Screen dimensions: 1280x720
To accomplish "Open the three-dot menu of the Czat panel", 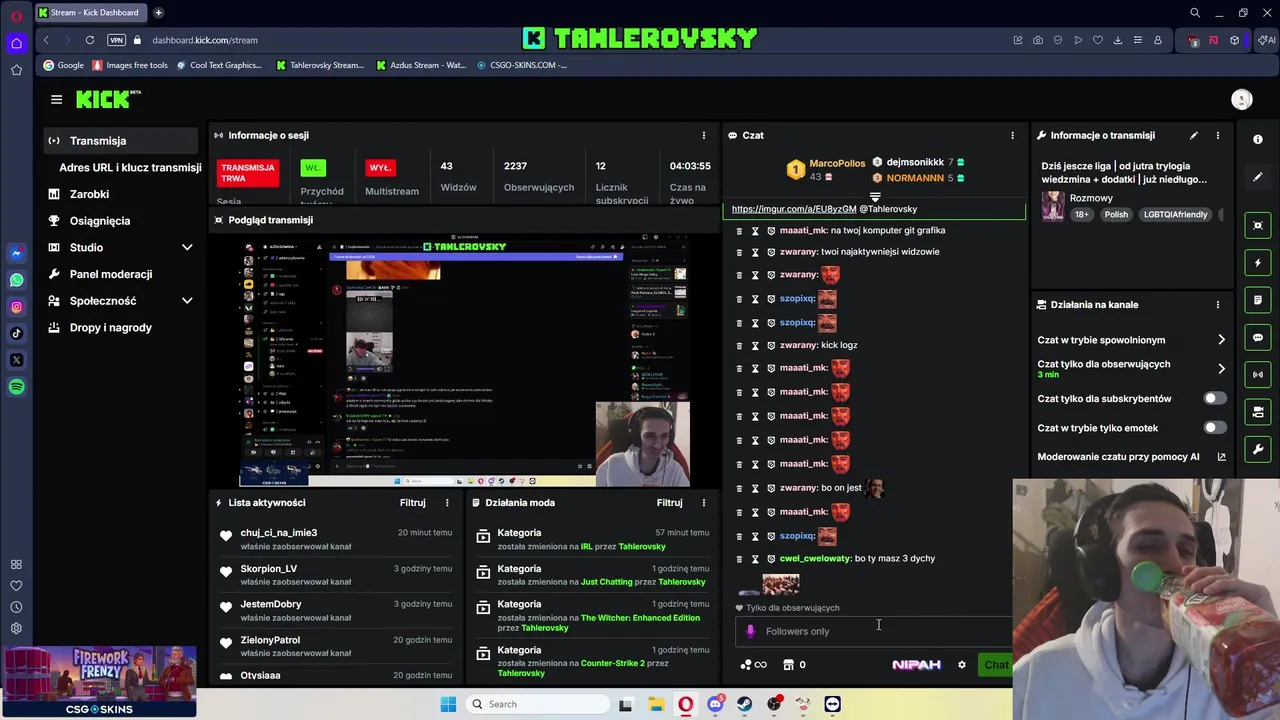I will tap(1012, 135).
